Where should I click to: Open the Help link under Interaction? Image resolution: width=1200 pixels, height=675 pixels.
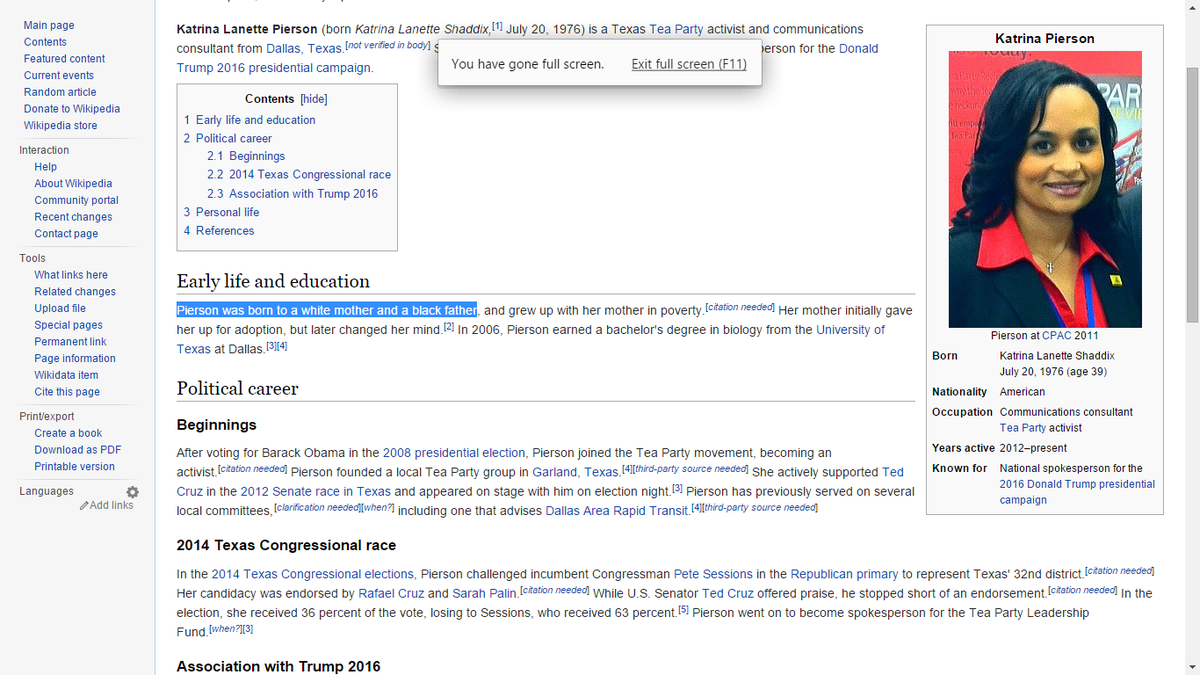46,167
